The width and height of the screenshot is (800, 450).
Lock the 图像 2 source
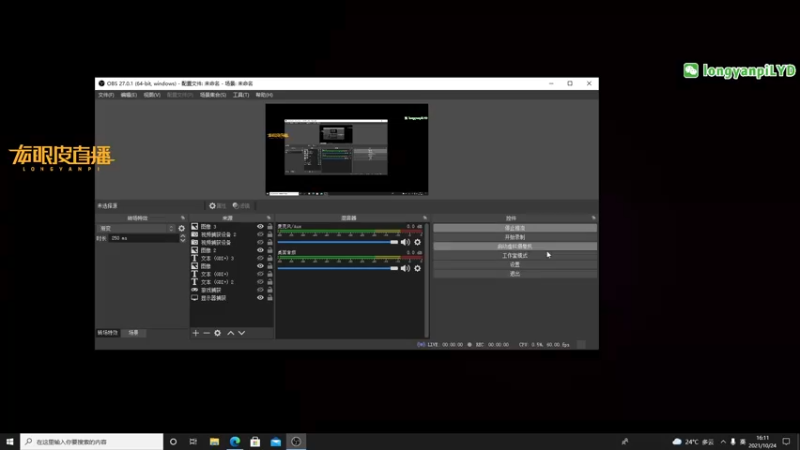point(270,250)
